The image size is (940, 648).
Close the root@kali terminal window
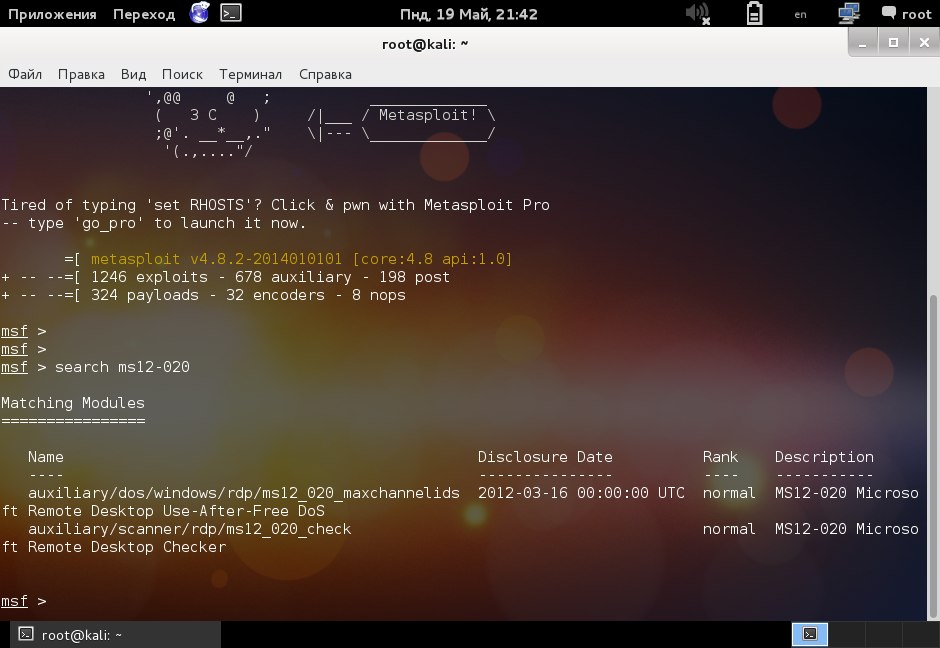(924, 43)
